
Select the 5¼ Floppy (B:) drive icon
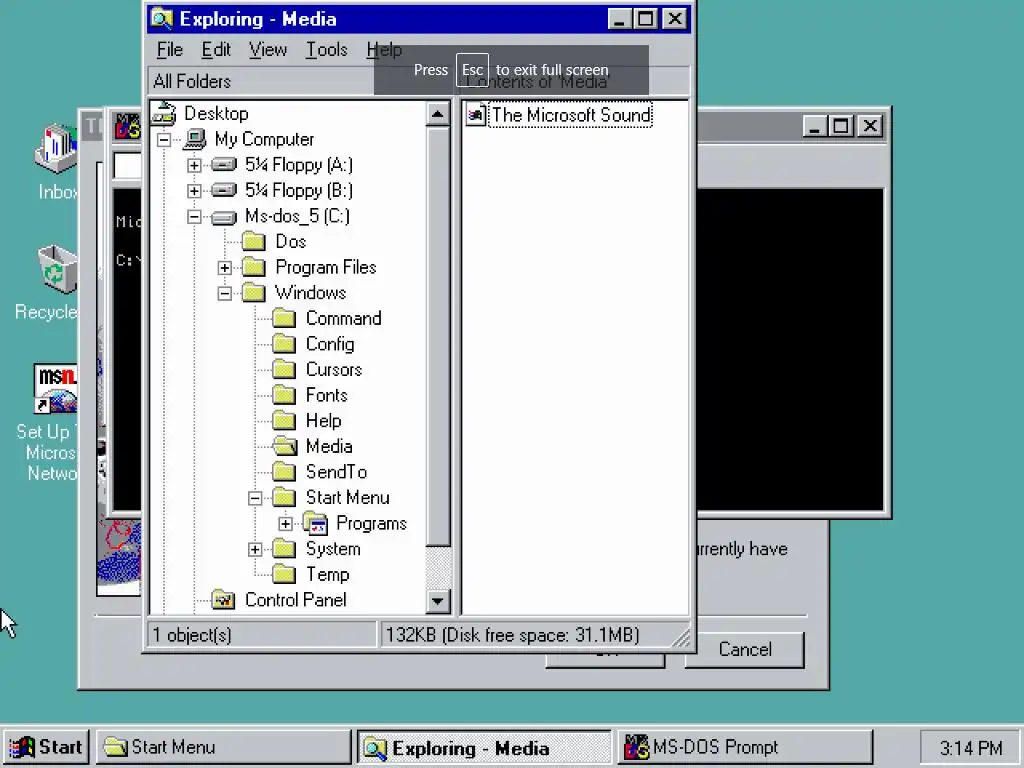pyautogui.click(x=223, y=190)
